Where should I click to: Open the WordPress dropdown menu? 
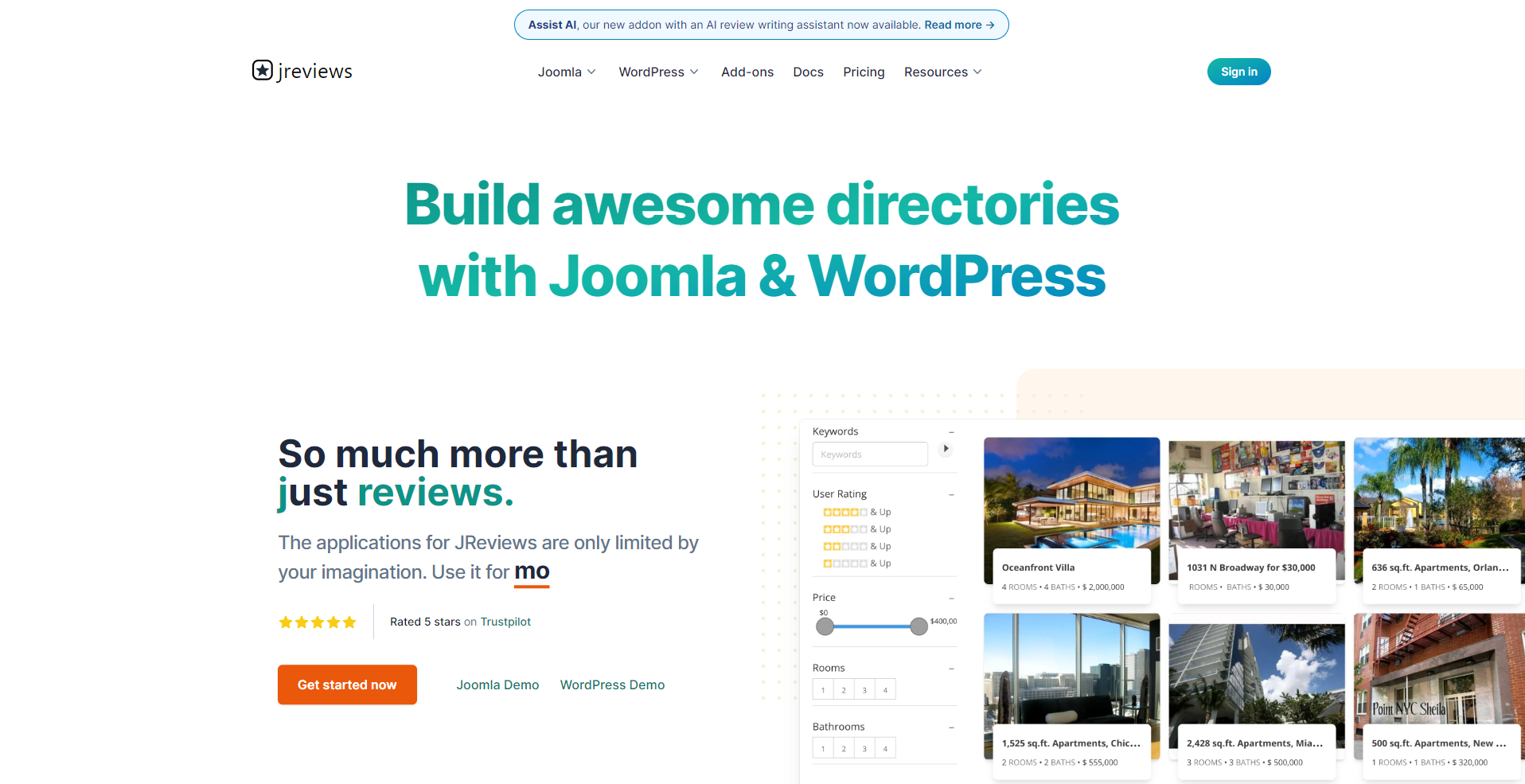[659, 72]
